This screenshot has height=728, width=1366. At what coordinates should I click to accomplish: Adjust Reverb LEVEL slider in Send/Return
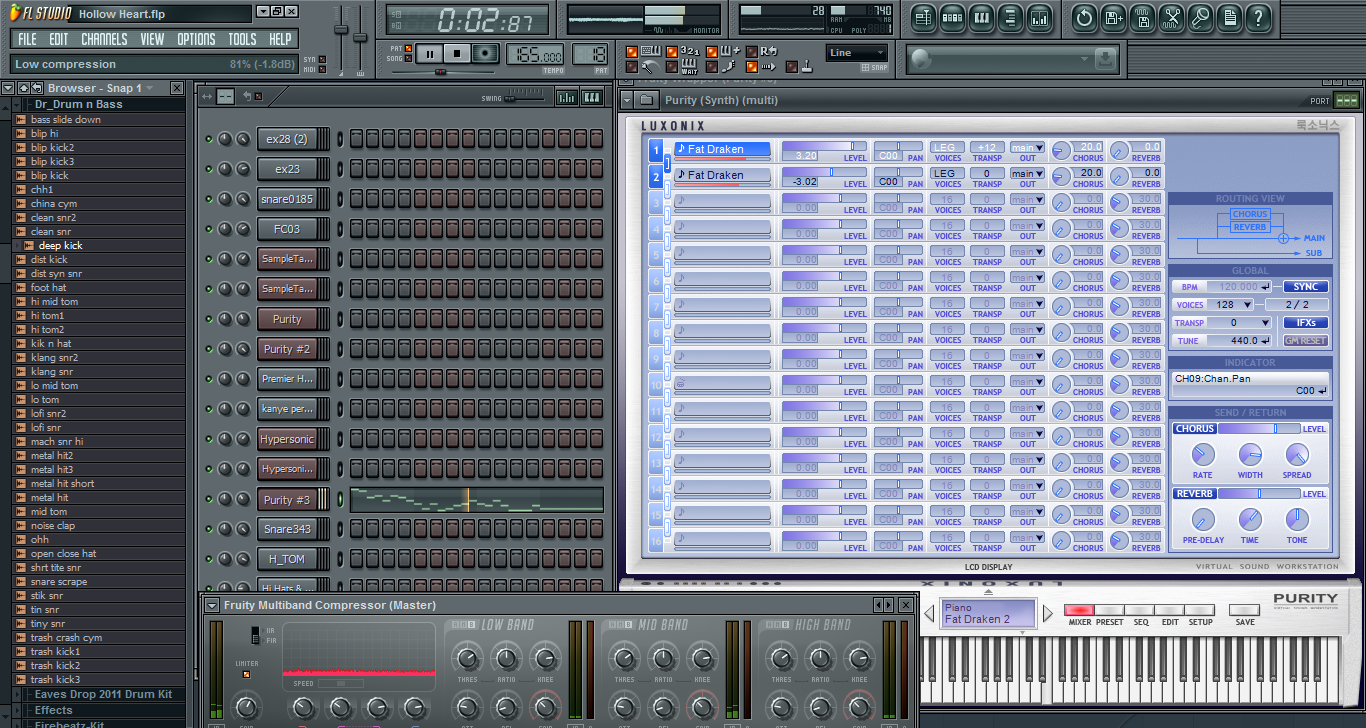[x=1259, y=493]
